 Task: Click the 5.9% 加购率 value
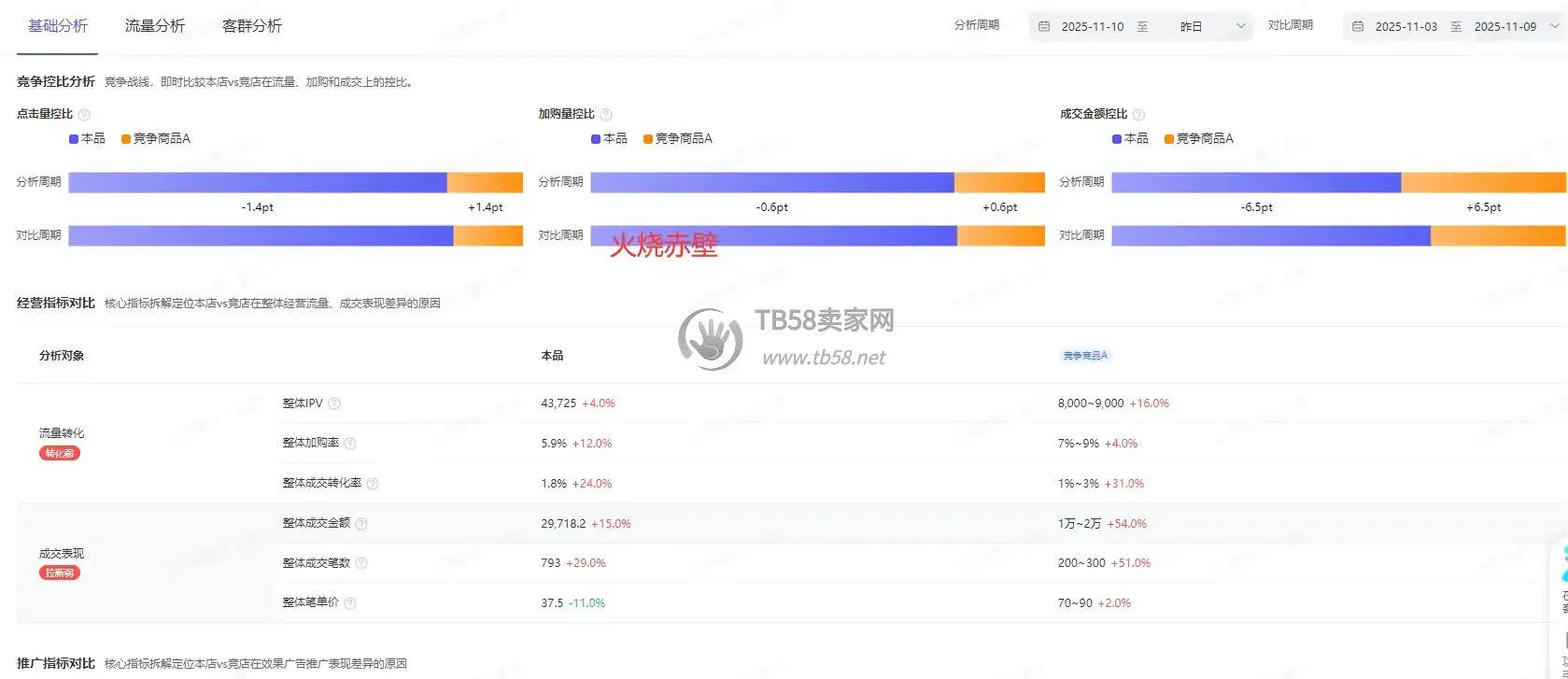tap(554, 444)
